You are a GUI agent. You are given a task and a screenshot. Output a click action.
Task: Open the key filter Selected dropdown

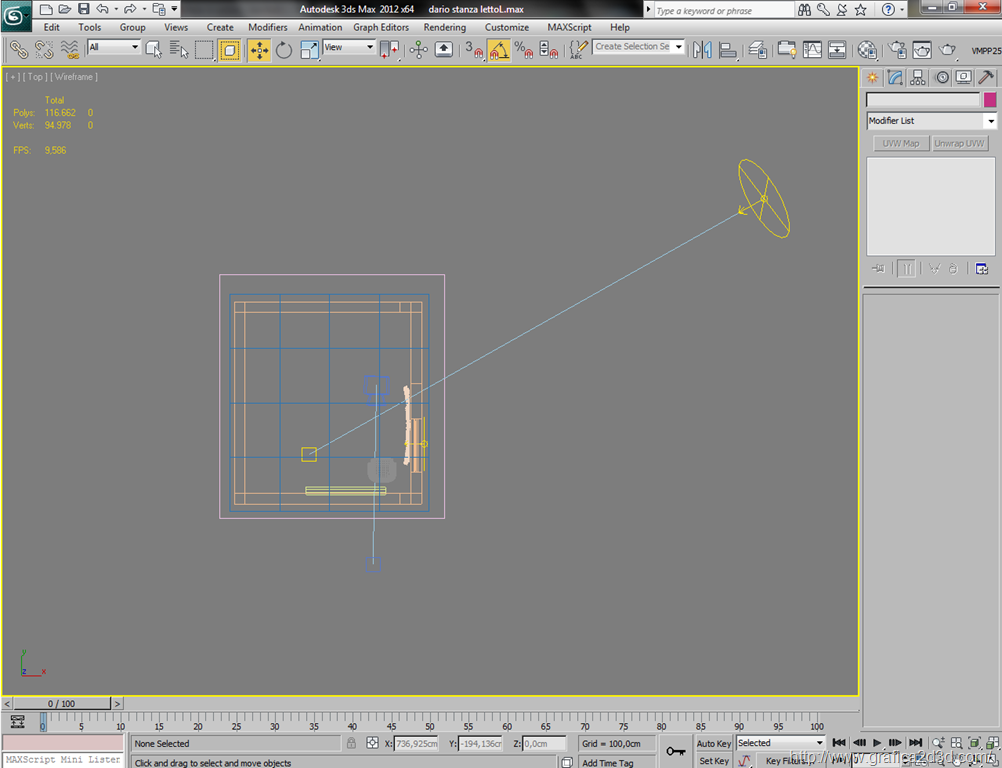point(780,743)
